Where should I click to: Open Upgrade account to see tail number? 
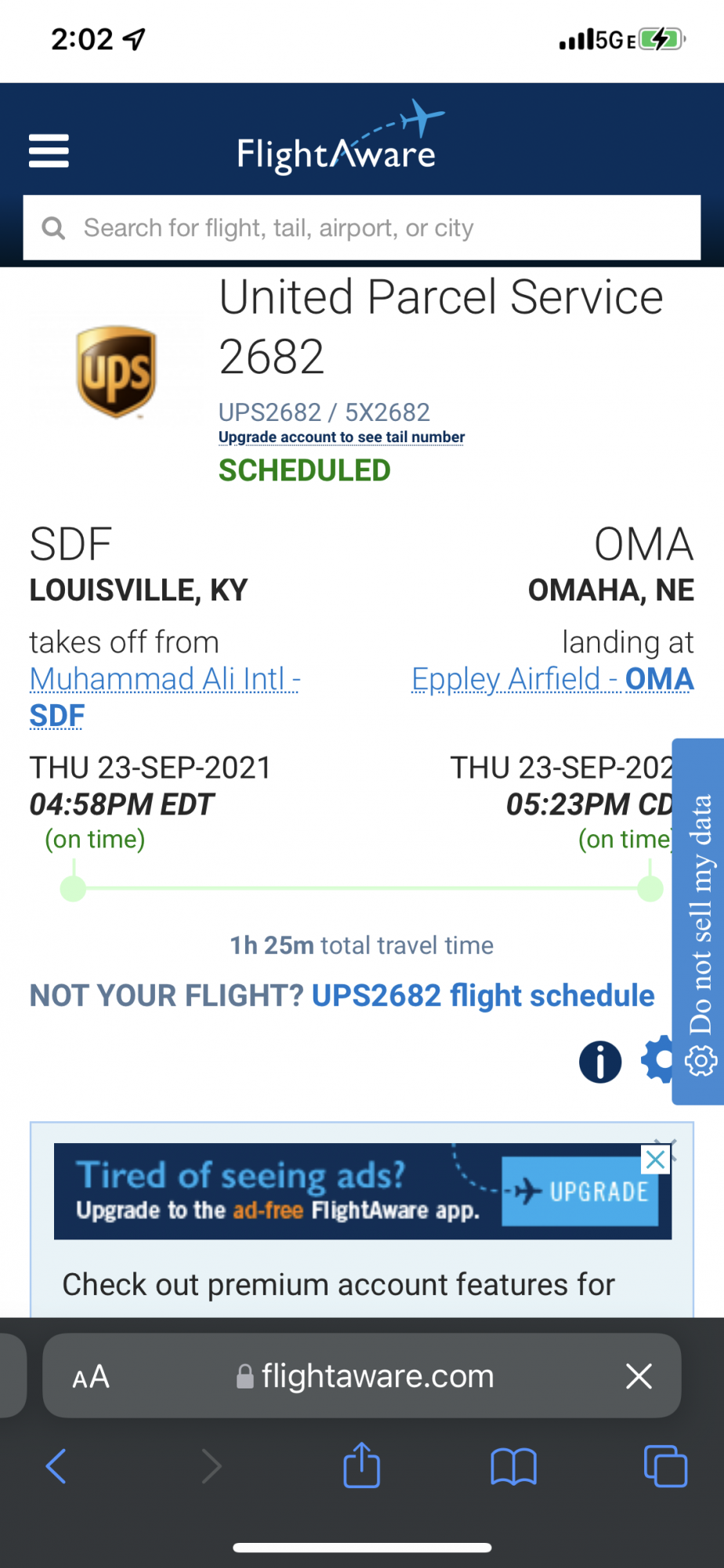coord(342,437)
